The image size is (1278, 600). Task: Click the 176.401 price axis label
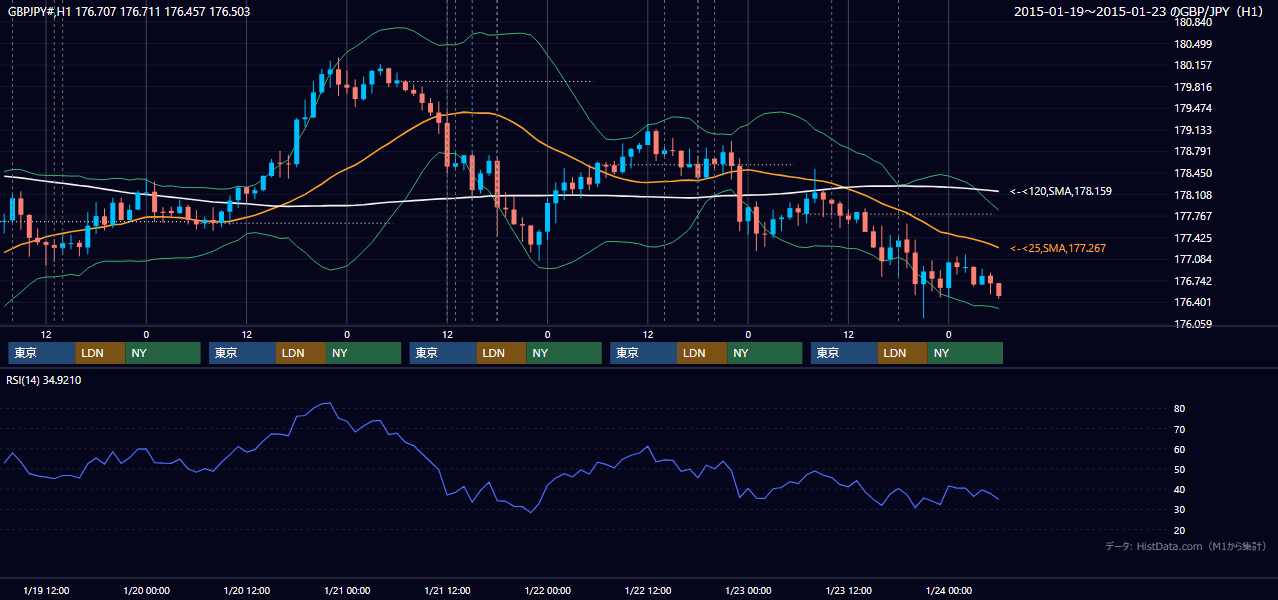[x=1193, y=302]
